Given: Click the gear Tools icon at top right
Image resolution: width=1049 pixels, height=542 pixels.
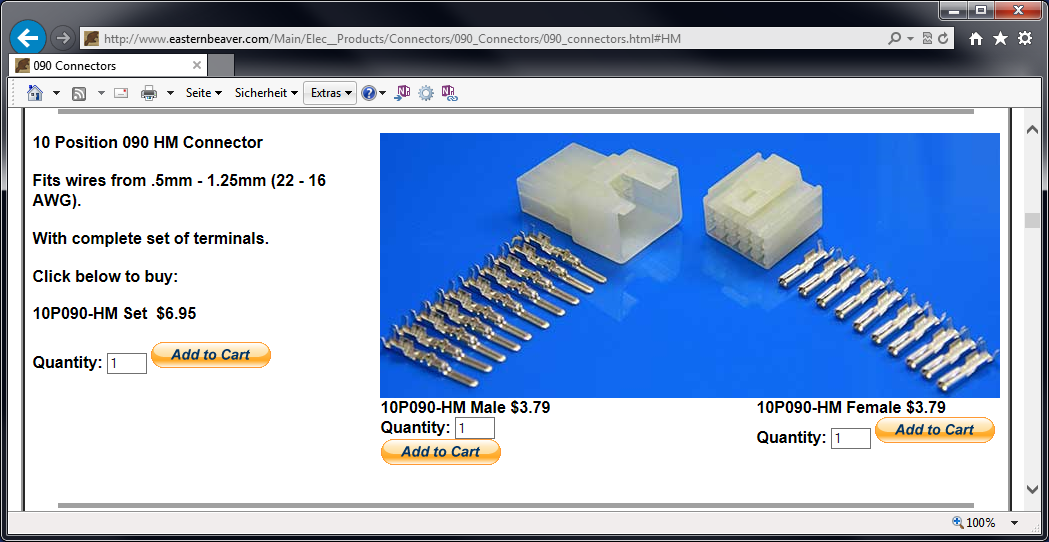Looking at the screenshot, I should pyautogui.click(x=1025, y=38).
